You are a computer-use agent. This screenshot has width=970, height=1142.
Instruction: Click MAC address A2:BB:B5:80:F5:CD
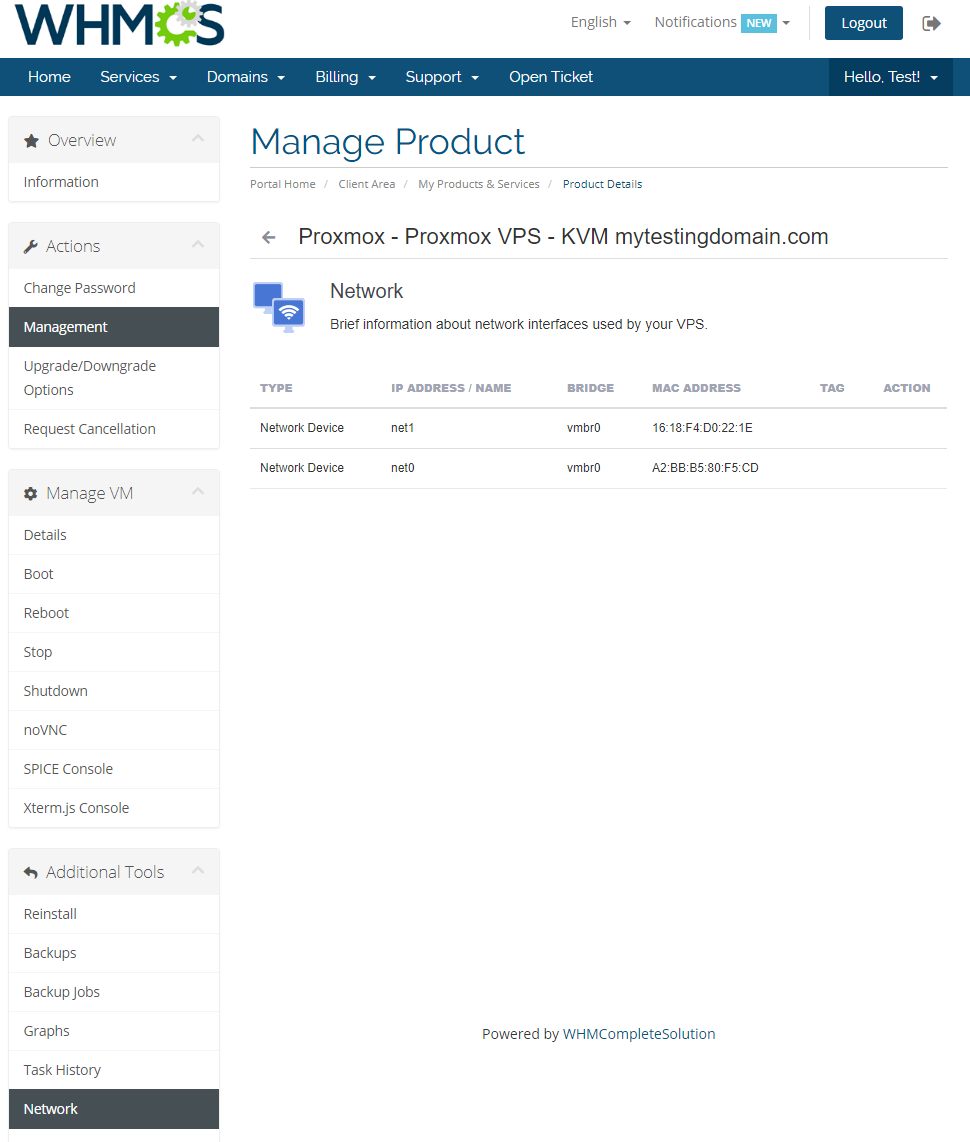click(705, 468)
